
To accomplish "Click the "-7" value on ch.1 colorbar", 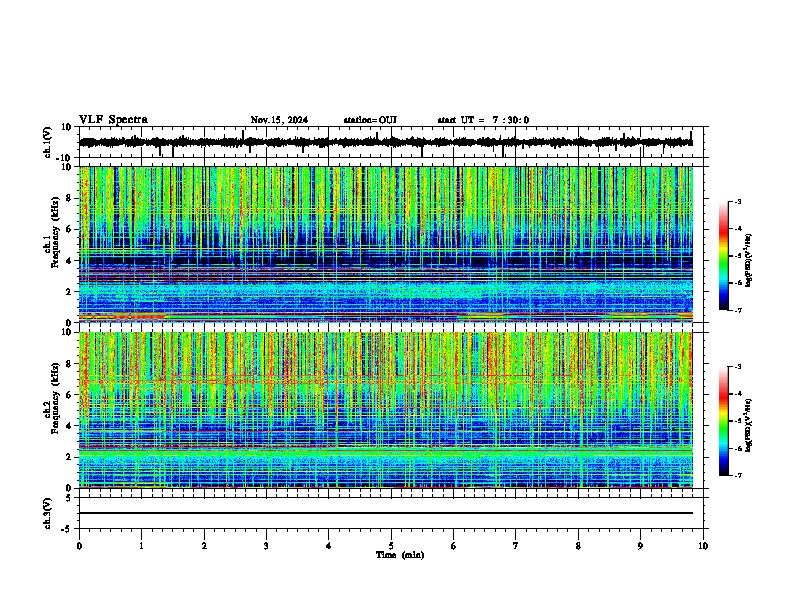I will [738, 310].
